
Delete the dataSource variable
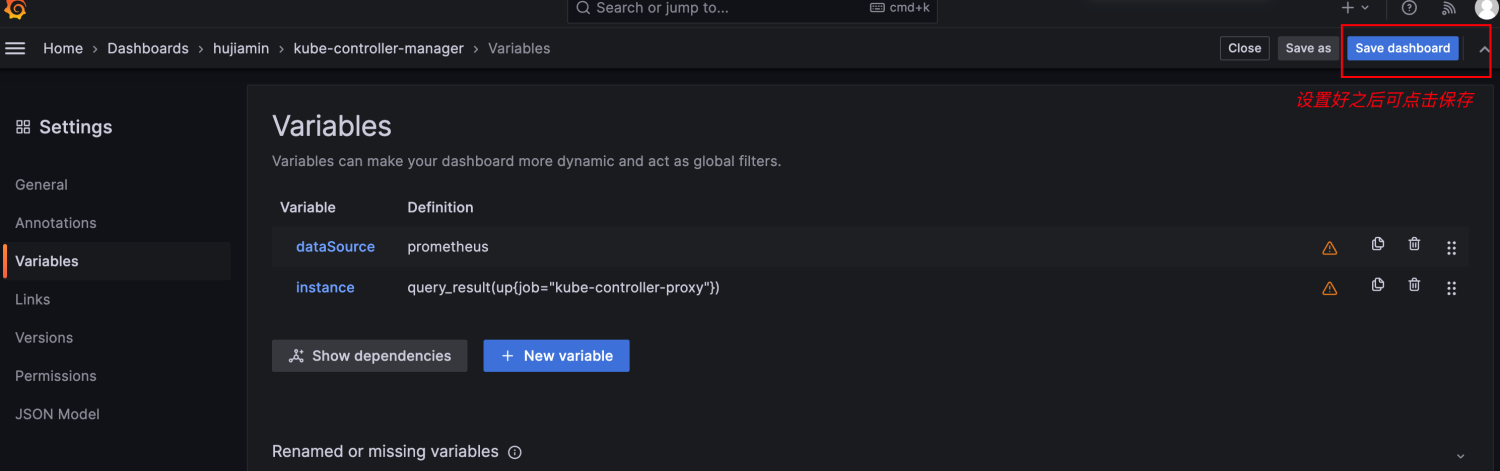(x=1414, y=244)
